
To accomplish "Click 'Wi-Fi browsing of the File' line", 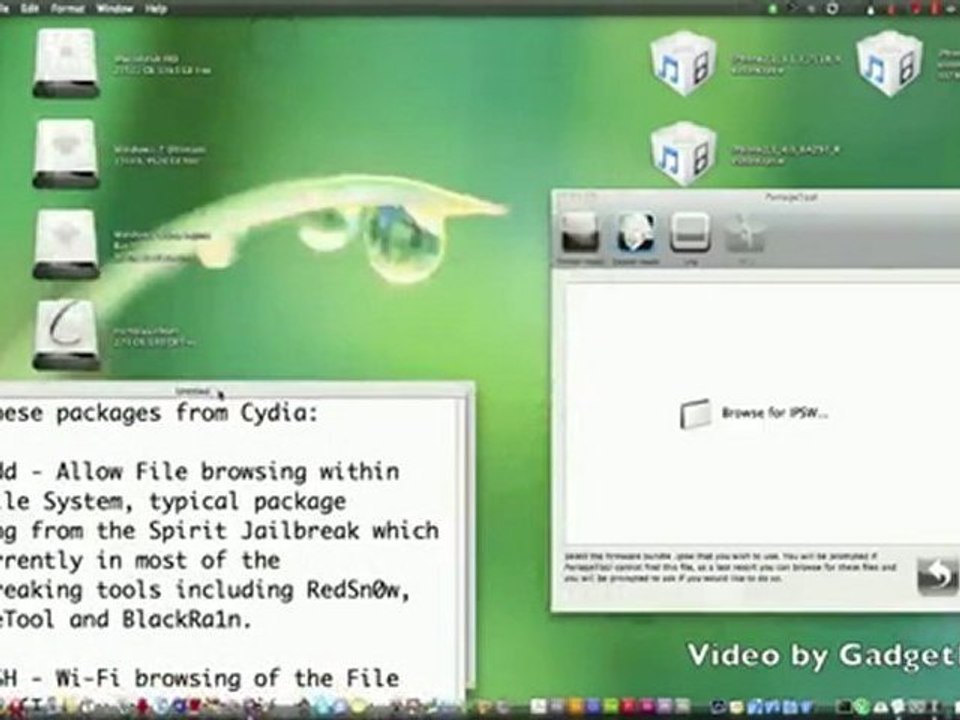I will click(x=227, y=678).
